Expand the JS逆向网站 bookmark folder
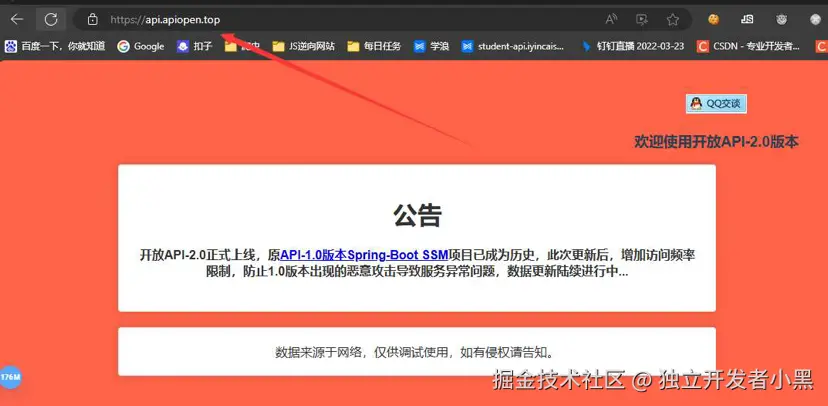The height and width of the screenshot is (406, 828). (x=304, y=46)
